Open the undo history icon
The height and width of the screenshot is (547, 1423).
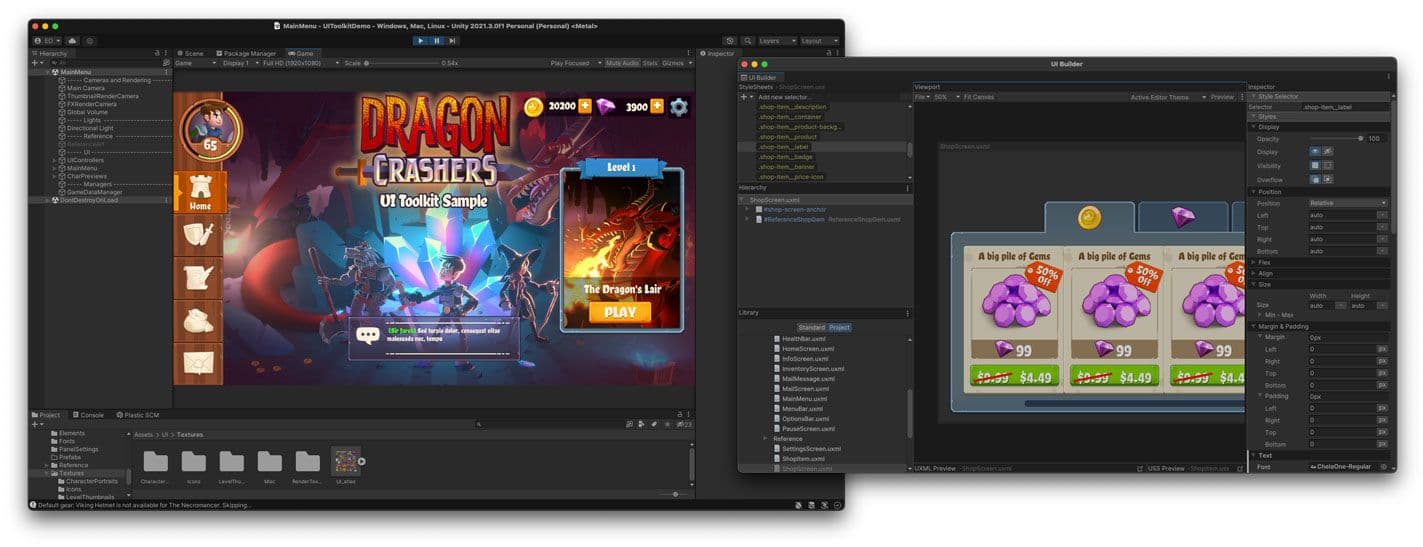point(730,41)
